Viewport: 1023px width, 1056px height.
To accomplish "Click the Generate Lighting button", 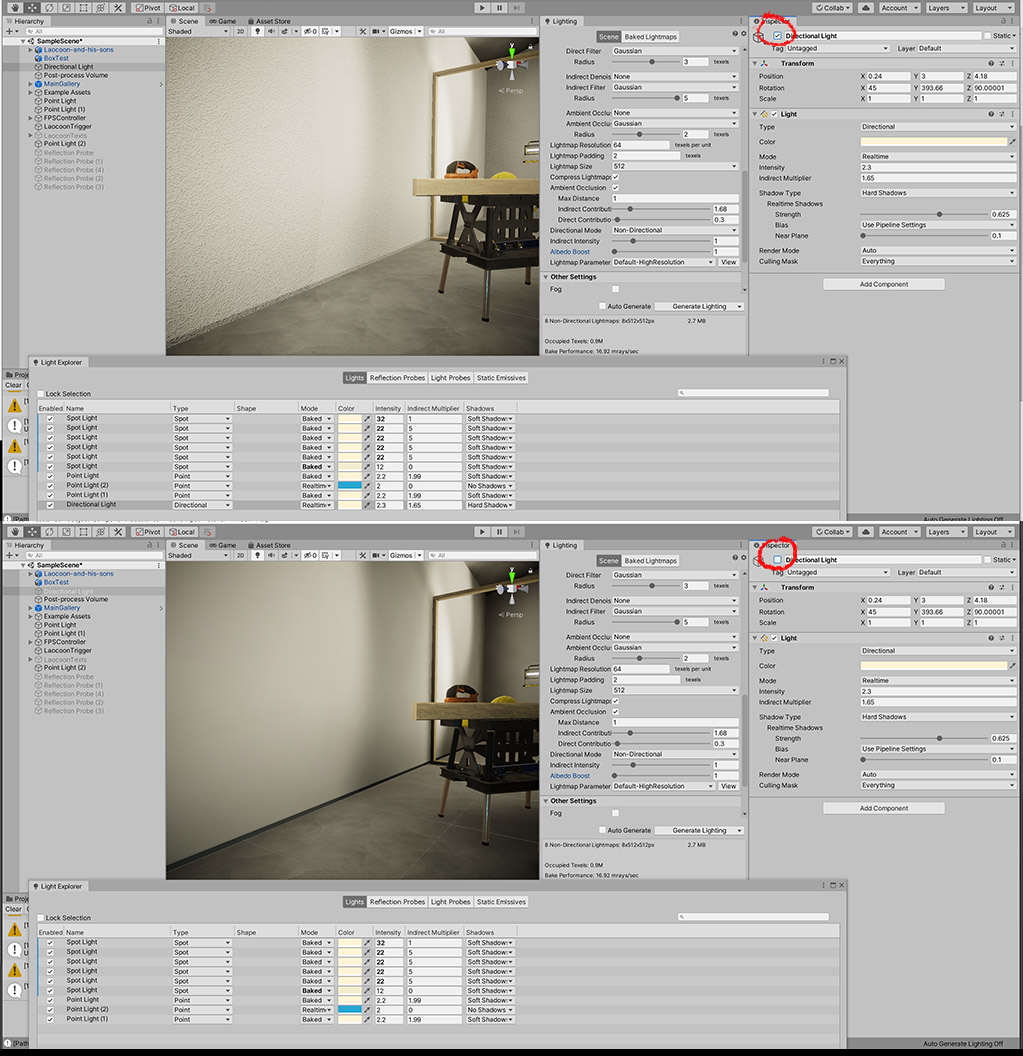I will coord(698,306).
